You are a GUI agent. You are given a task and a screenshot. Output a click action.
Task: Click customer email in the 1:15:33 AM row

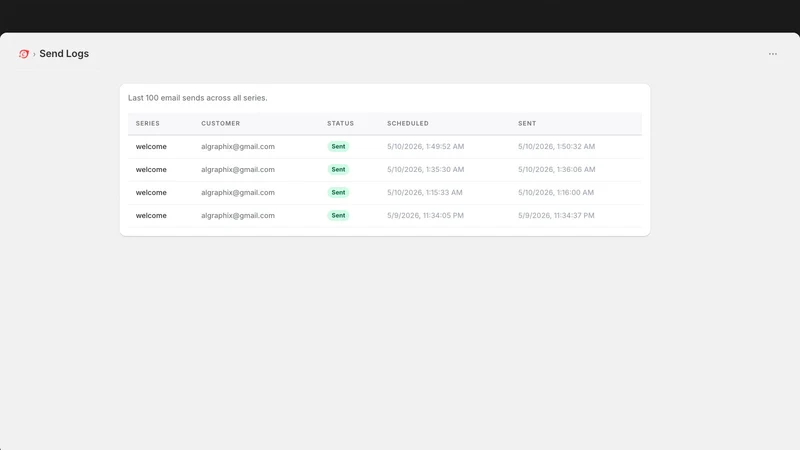(238, 192)
